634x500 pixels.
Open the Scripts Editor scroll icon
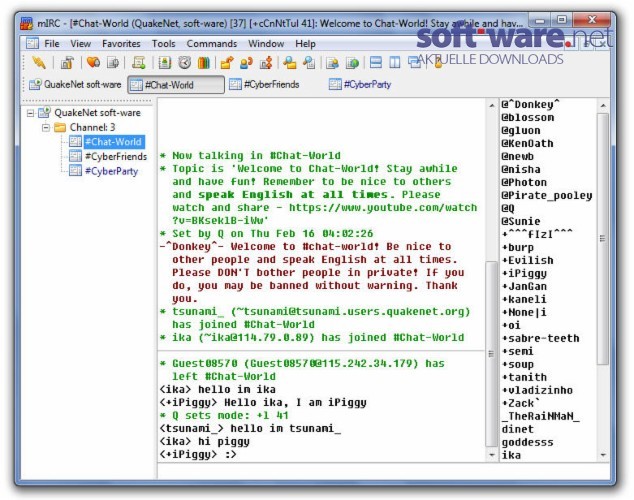coord(139,62)
